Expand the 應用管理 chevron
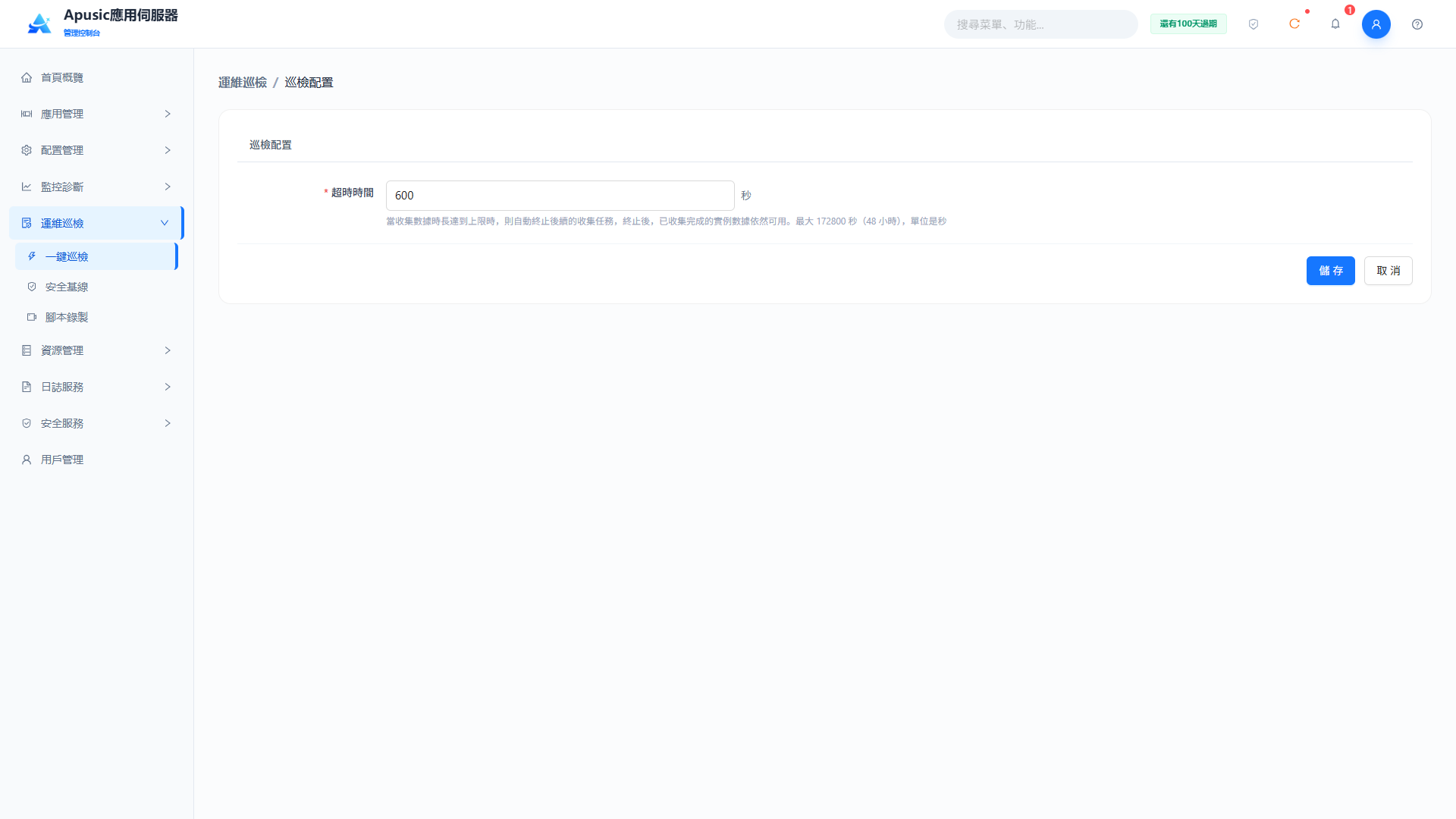 [x=168, y=114]
